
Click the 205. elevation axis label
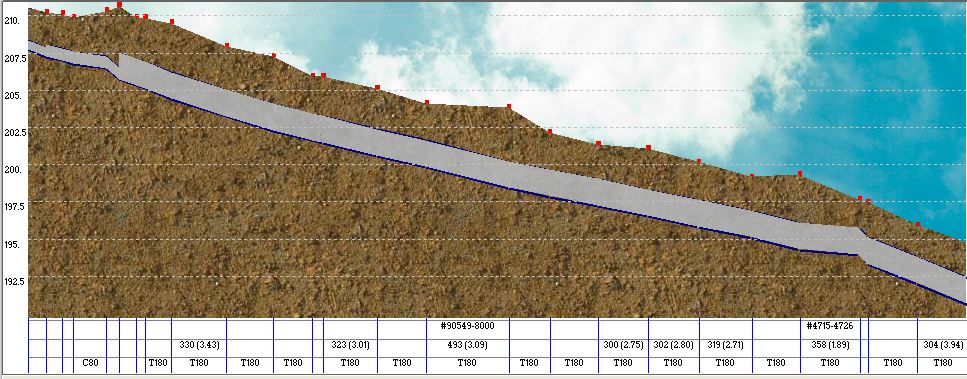(x=12, y=95)
